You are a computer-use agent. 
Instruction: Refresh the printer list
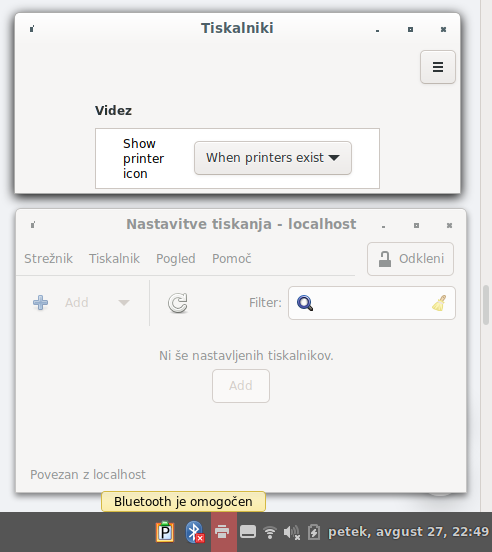coord(178,303)
